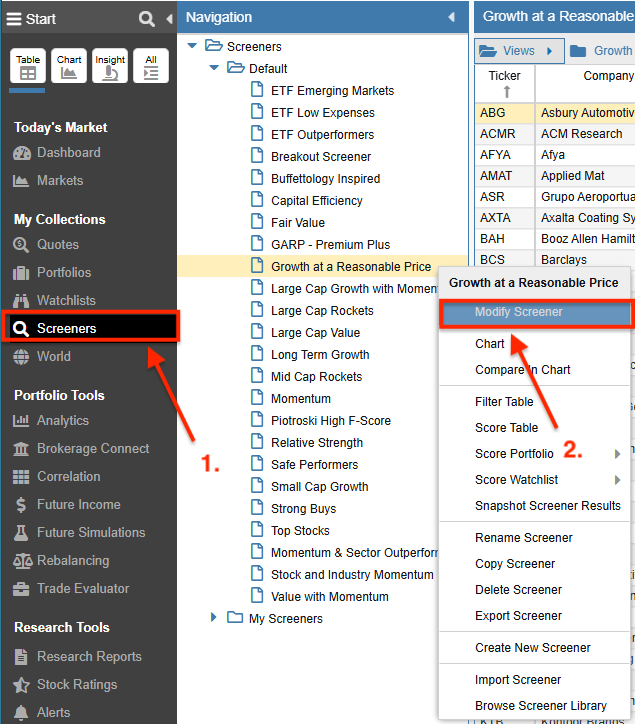635x724 pixels.
Task: Open the Dashboard gauge icon
Action: 21,153
